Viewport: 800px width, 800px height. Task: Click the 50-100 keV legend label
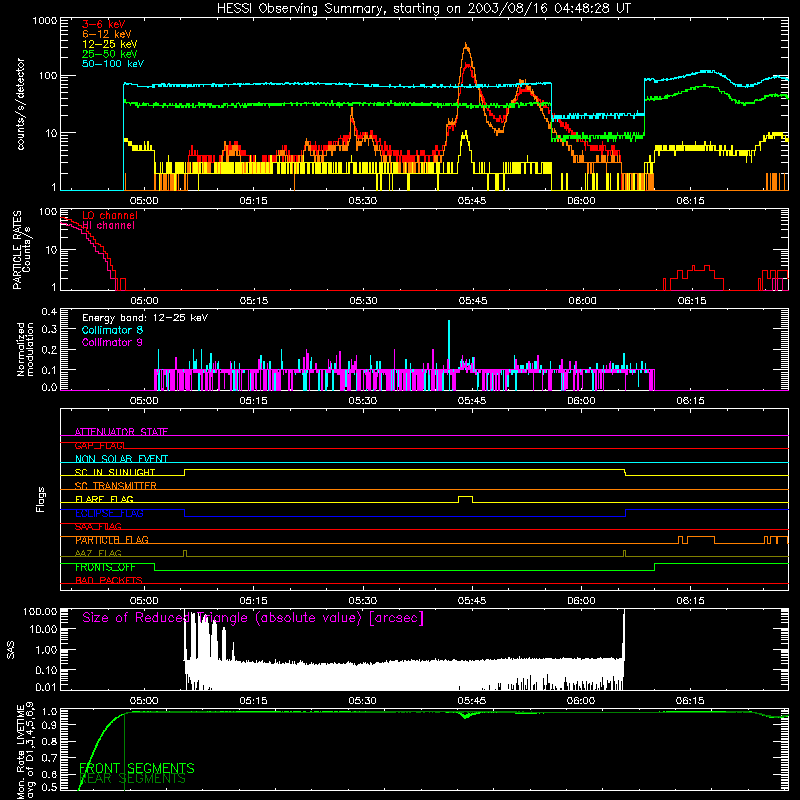[112, 64]
